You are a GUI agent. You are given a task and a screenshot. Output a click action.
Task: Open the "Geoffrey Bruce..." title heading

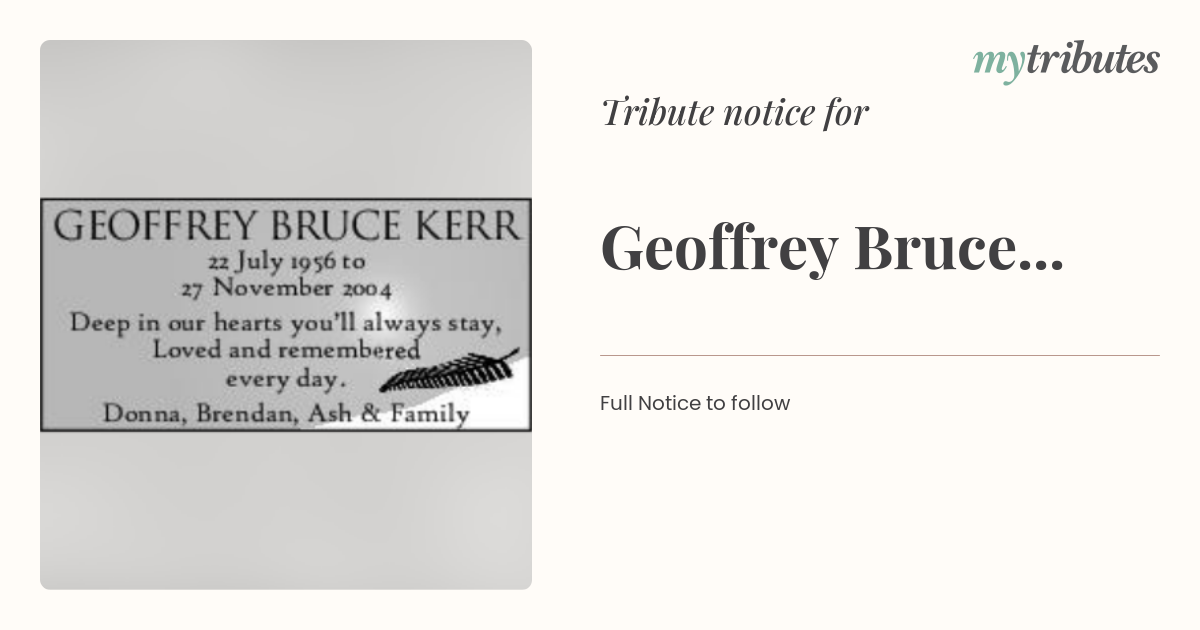point(832,249)
